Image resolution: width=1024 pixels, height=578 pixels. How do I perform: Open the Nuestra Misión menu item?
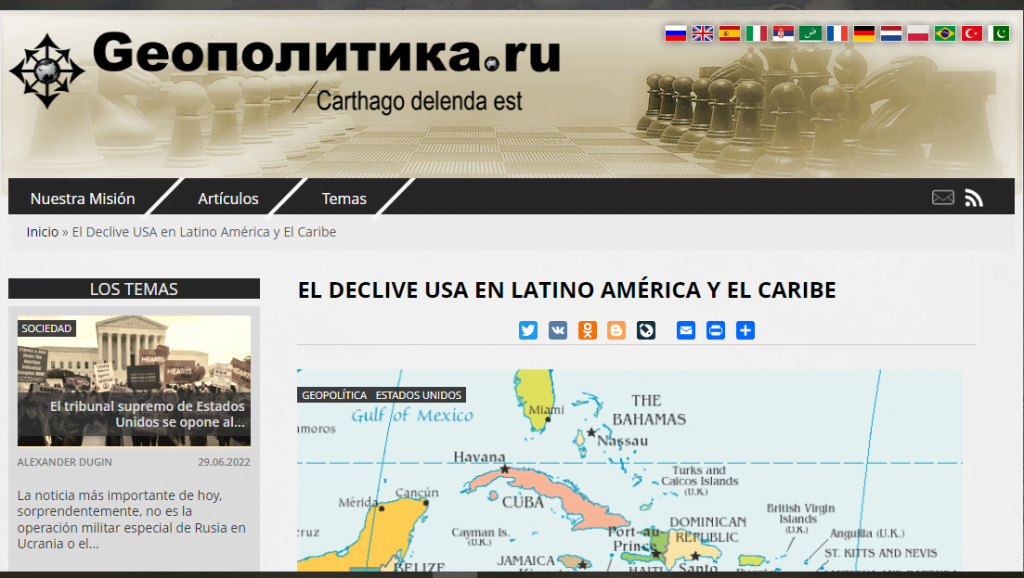coord(83,199)
